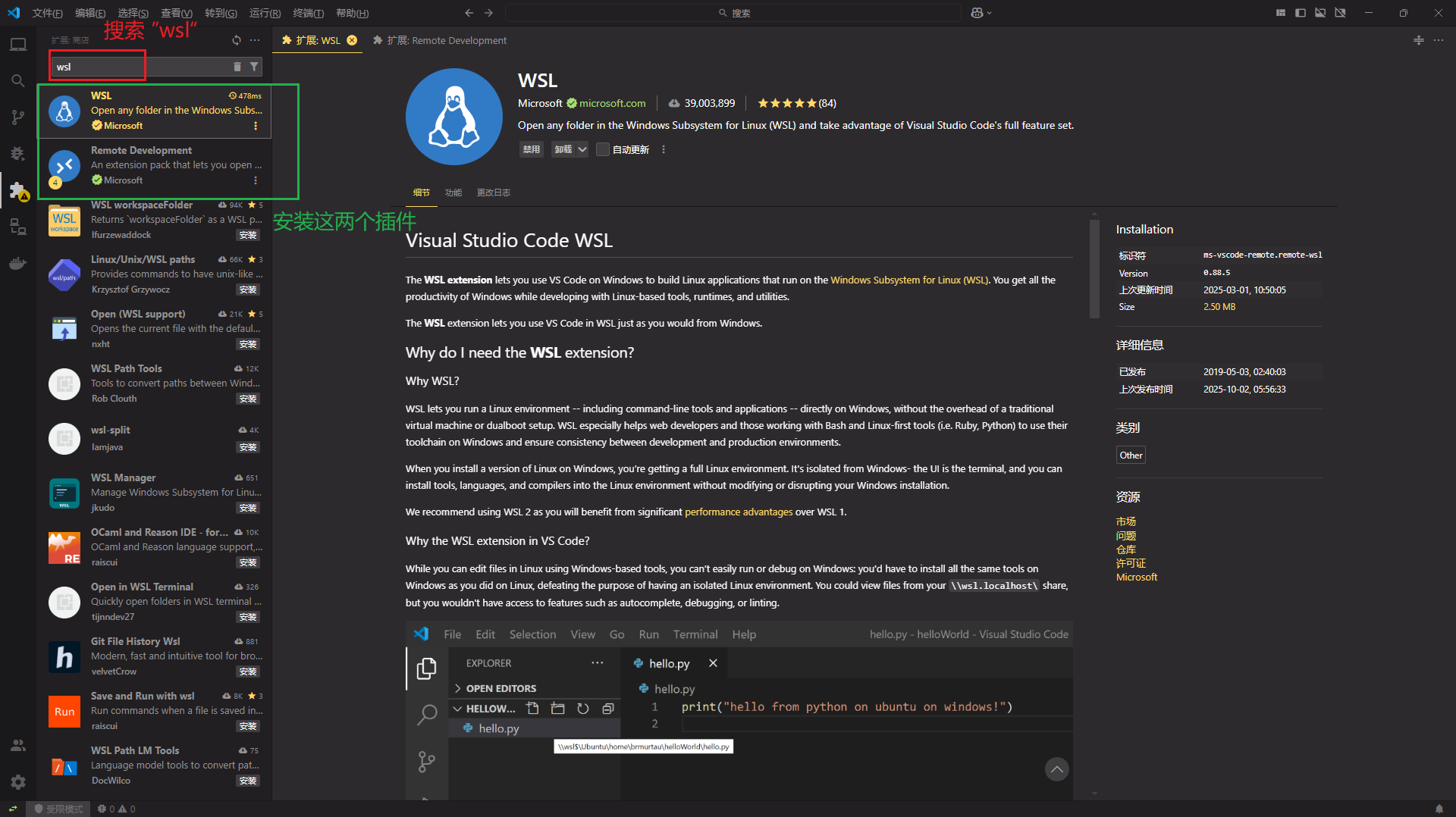Open the Accounts icon in activity bar
Screen dimensions: 1456x817
pyautogui.click(x=18, y=746)
